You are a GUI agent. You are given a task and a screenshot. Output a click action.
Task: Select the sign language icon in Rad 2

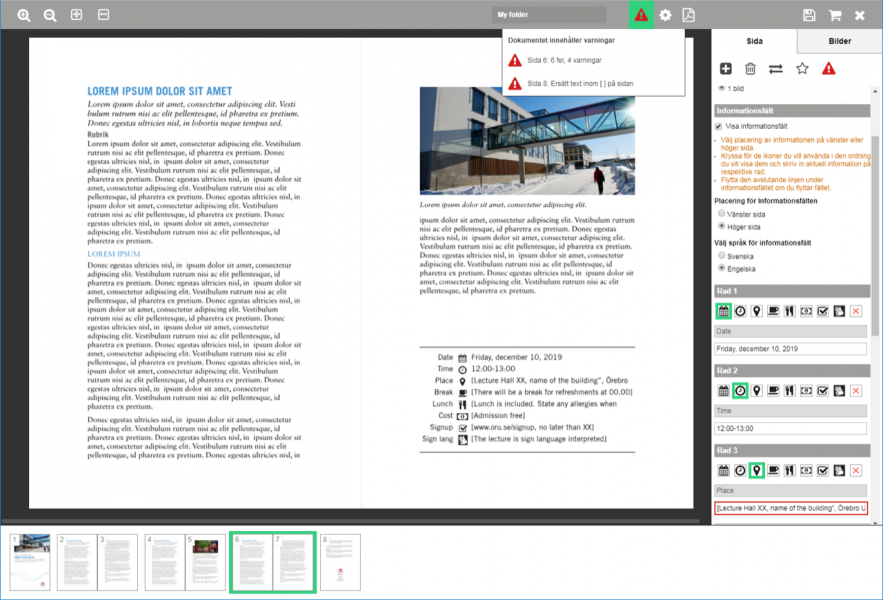pos(839,390)
